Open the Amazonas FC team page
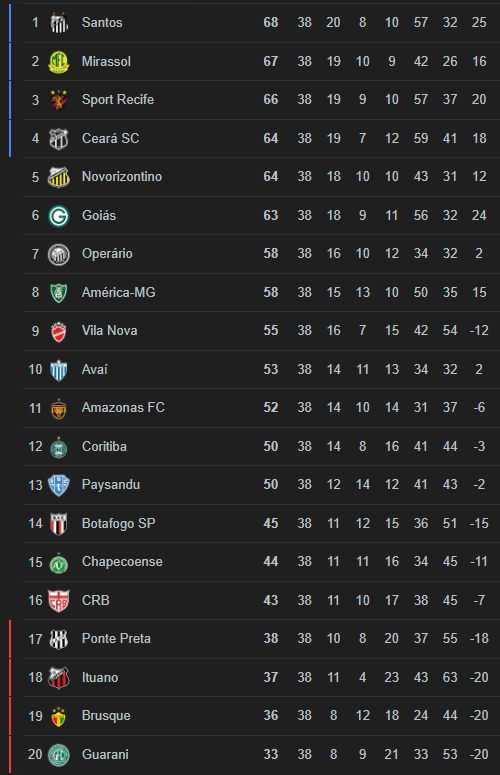This screenshot has width=500, height=775. 124,408
